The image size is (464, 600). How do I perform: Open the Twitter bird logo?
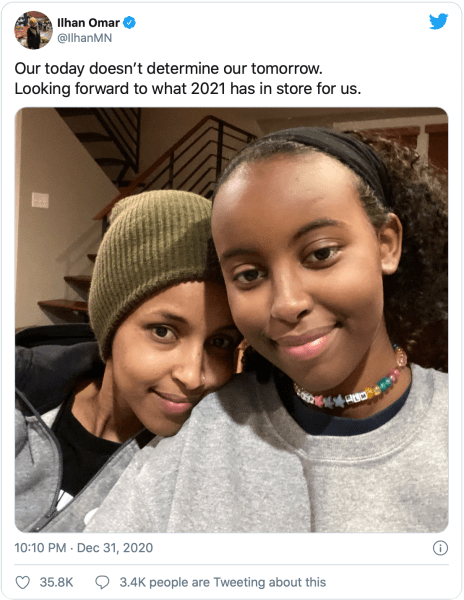[x=438, y=22]
